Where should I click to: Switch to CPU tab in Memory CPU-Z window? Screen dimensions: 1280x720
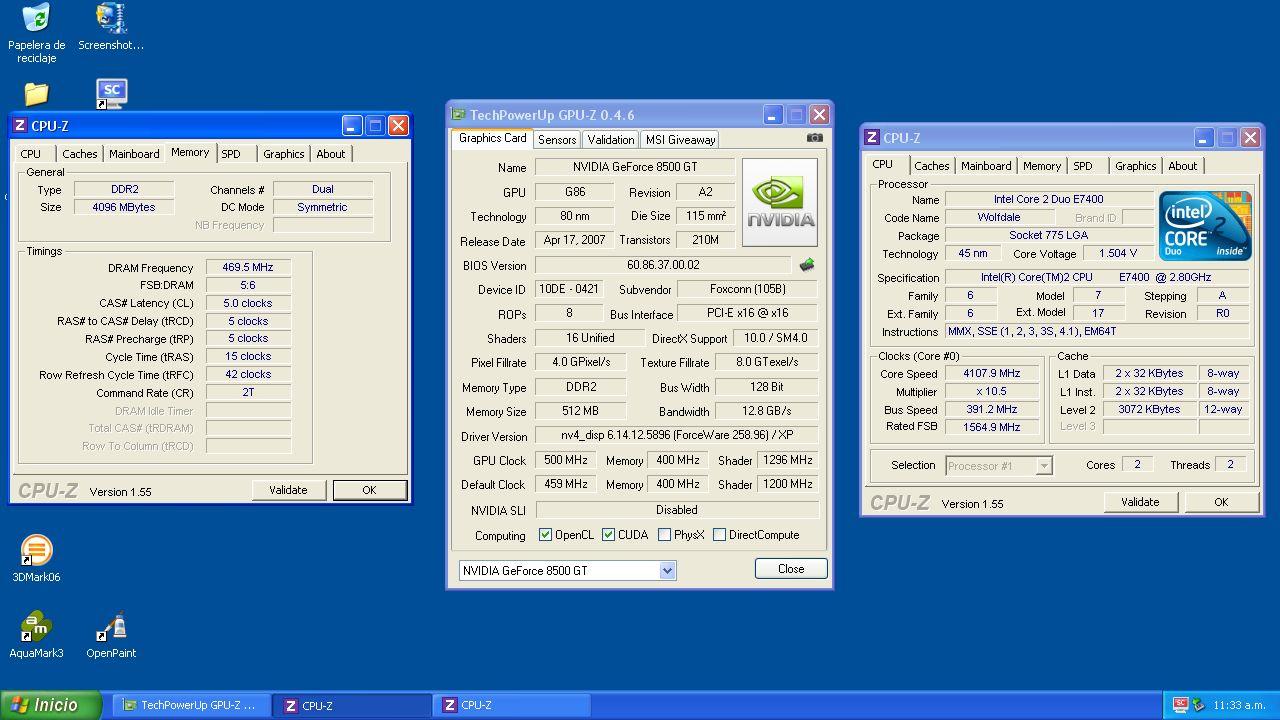pos(31,154)
